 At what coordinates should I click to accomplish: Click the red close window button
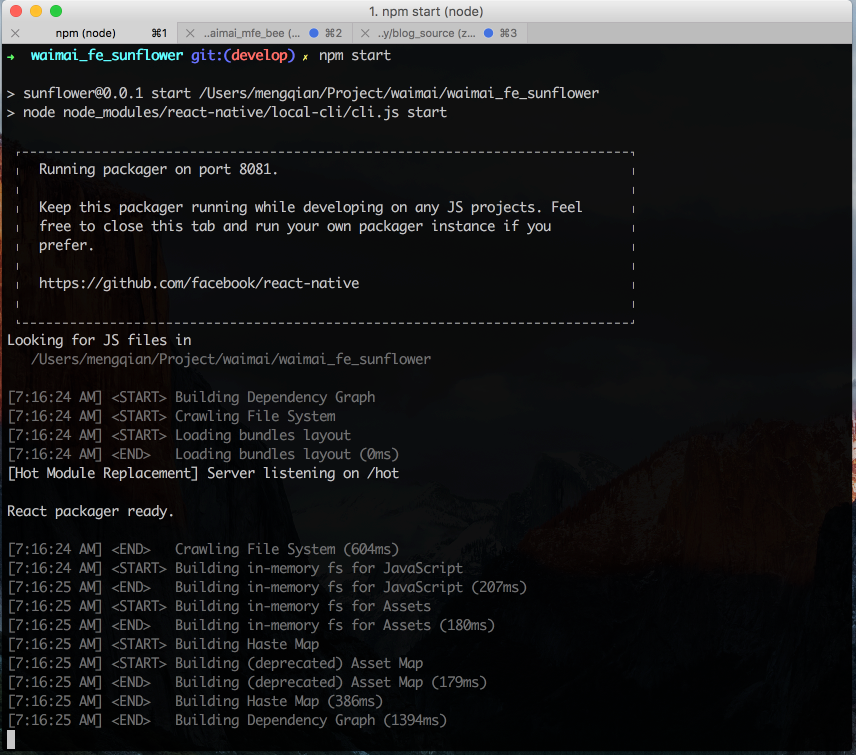coord(15,11)
